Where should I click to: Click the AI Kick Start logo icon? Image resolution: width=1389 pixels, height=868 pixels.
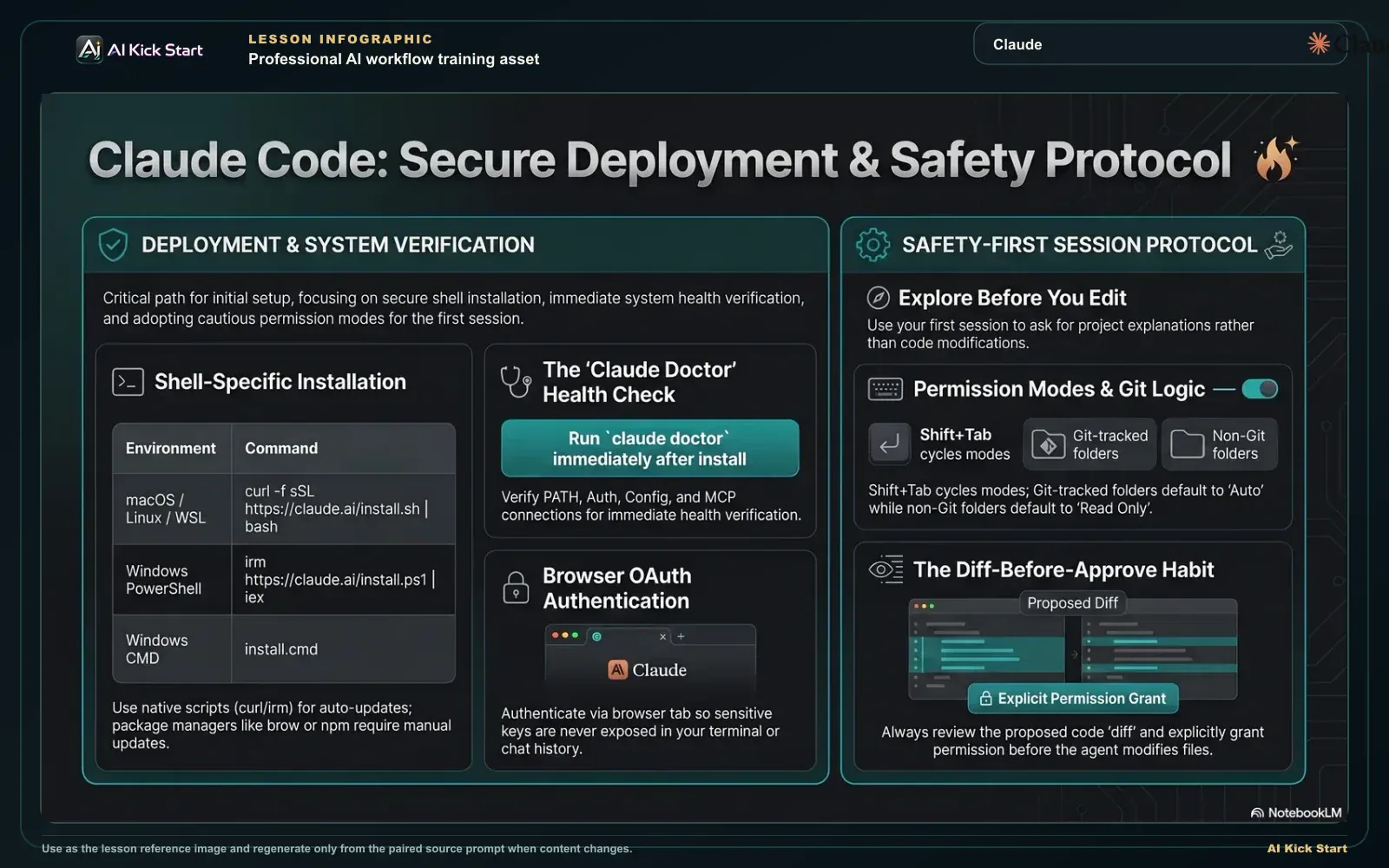tap(89, 49)
